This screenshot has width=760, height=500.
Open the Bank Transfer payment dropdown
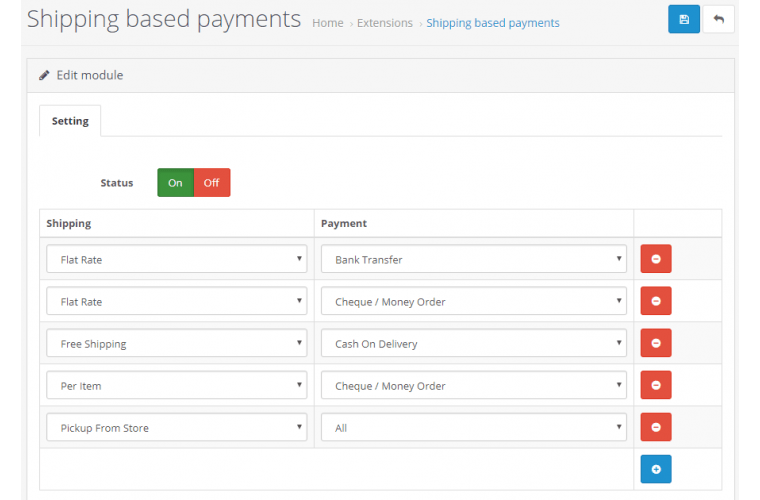point(474,259)
